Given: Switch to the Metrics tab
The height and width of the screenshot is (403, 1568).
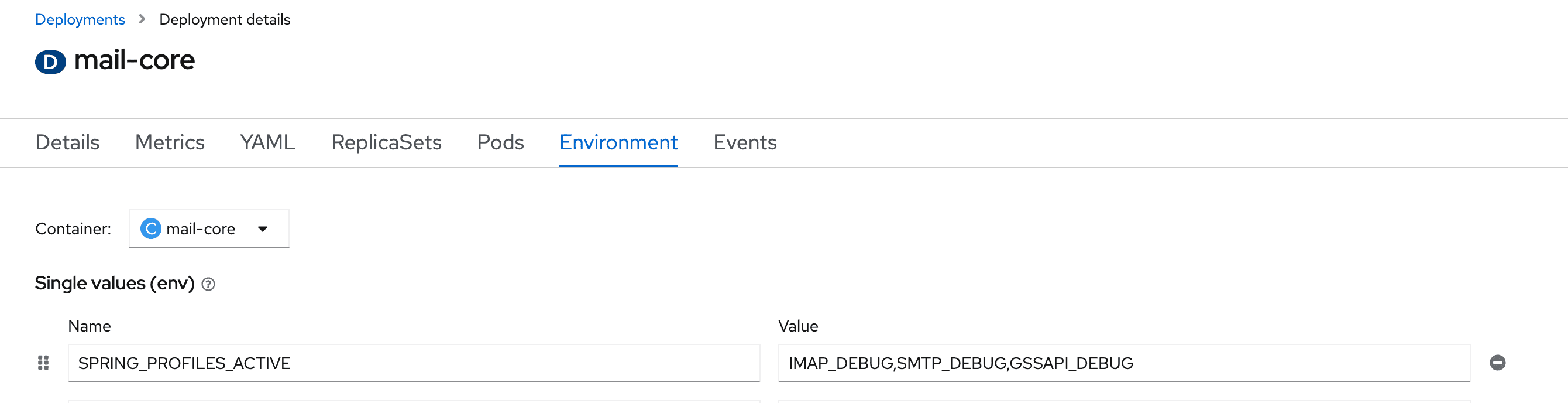Looking at the screenshot, I should (x=169, y=142).
